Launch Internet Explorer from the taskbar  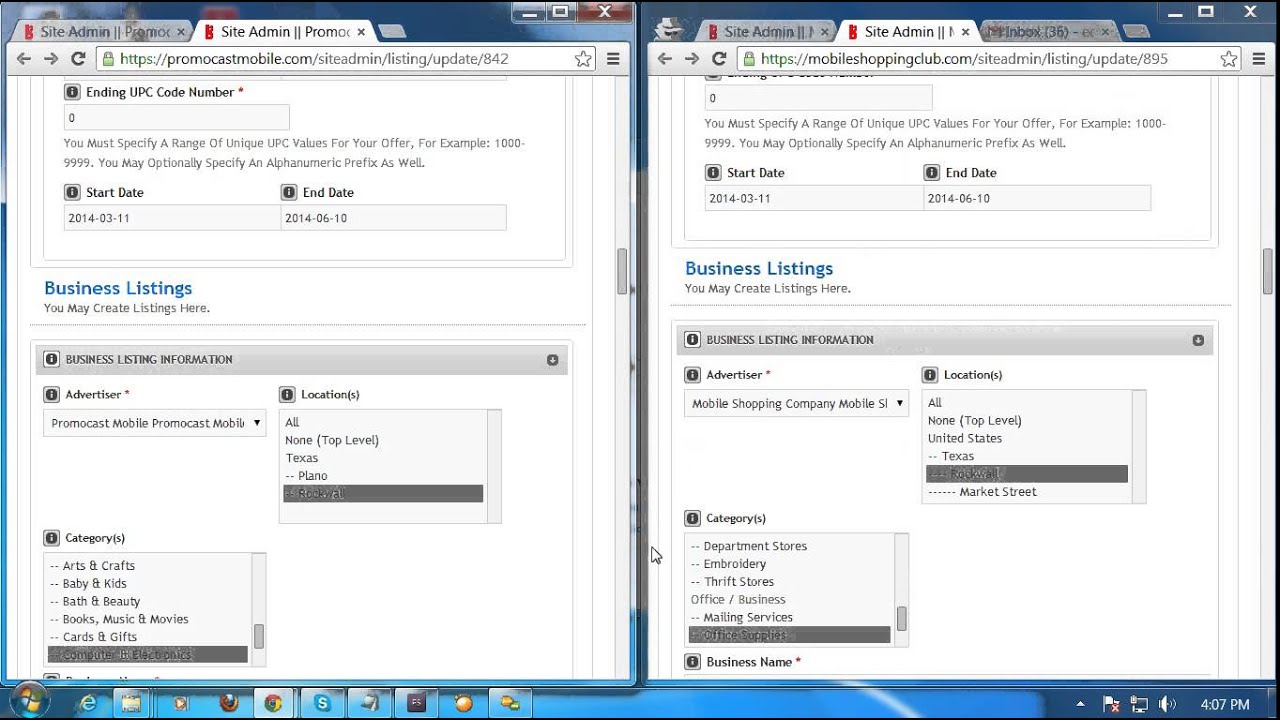[88, 703]
